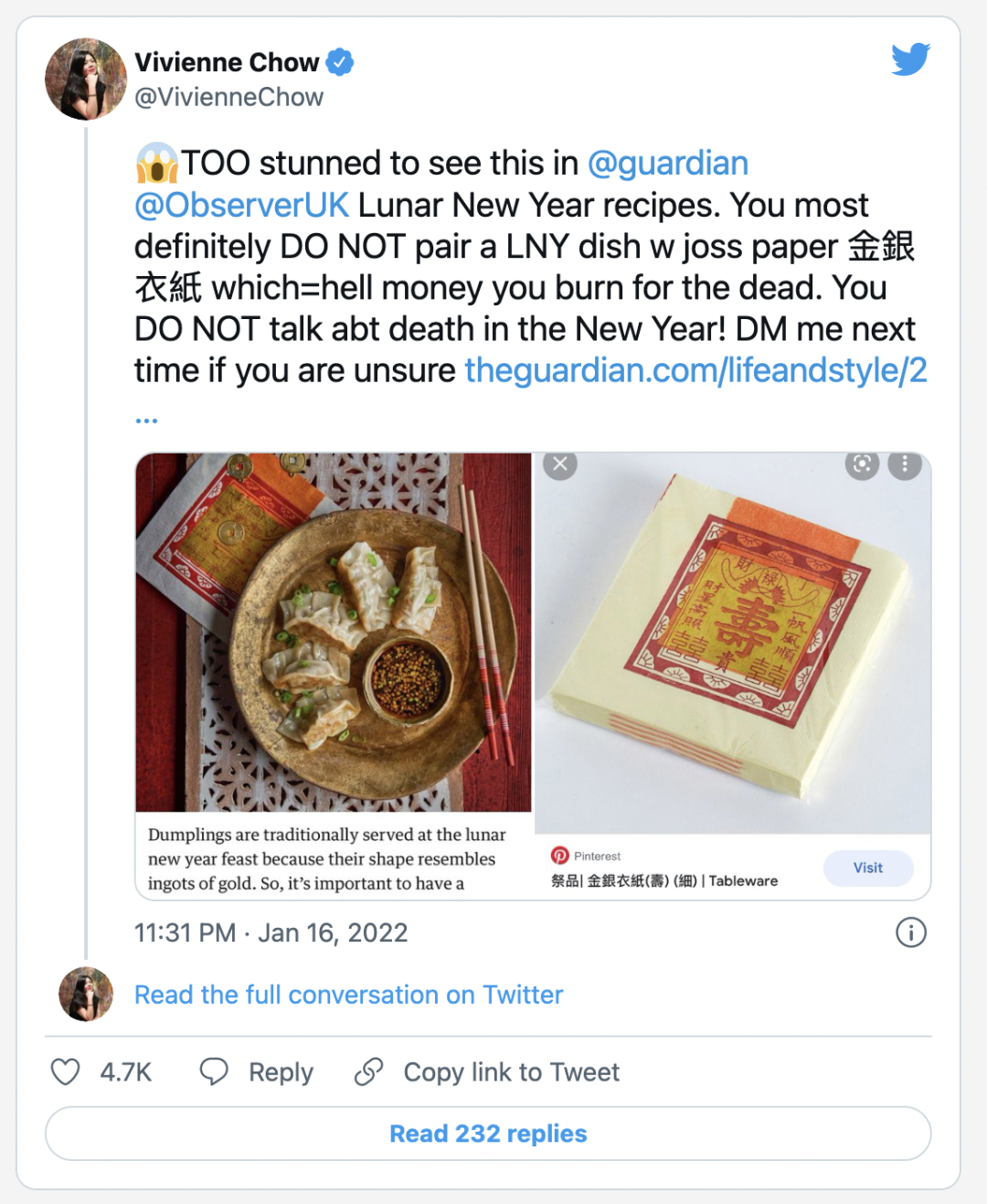Click the copy link chain icon
The width and height of the screenshot is (987, 1204).
pyautogui.click(x=368, y=1071)
